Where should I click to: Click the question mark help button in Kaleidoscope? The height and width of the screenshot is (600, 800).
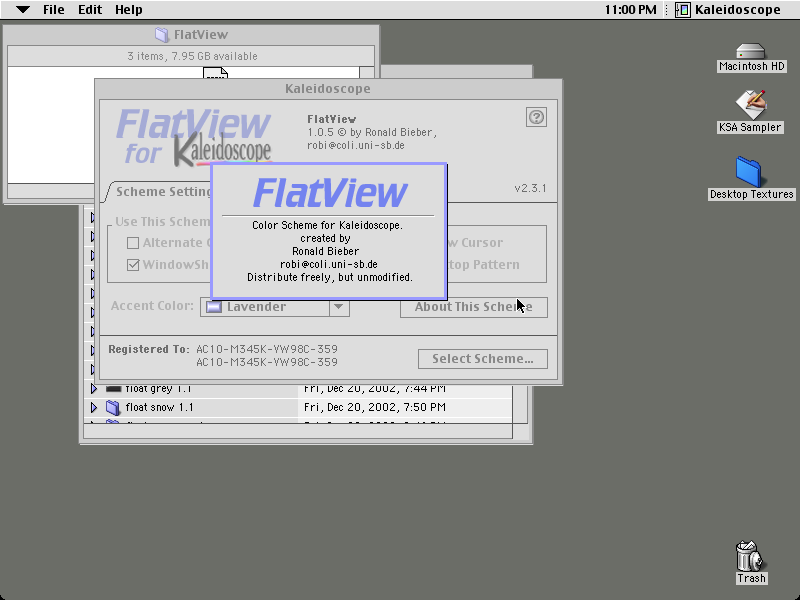536,117
